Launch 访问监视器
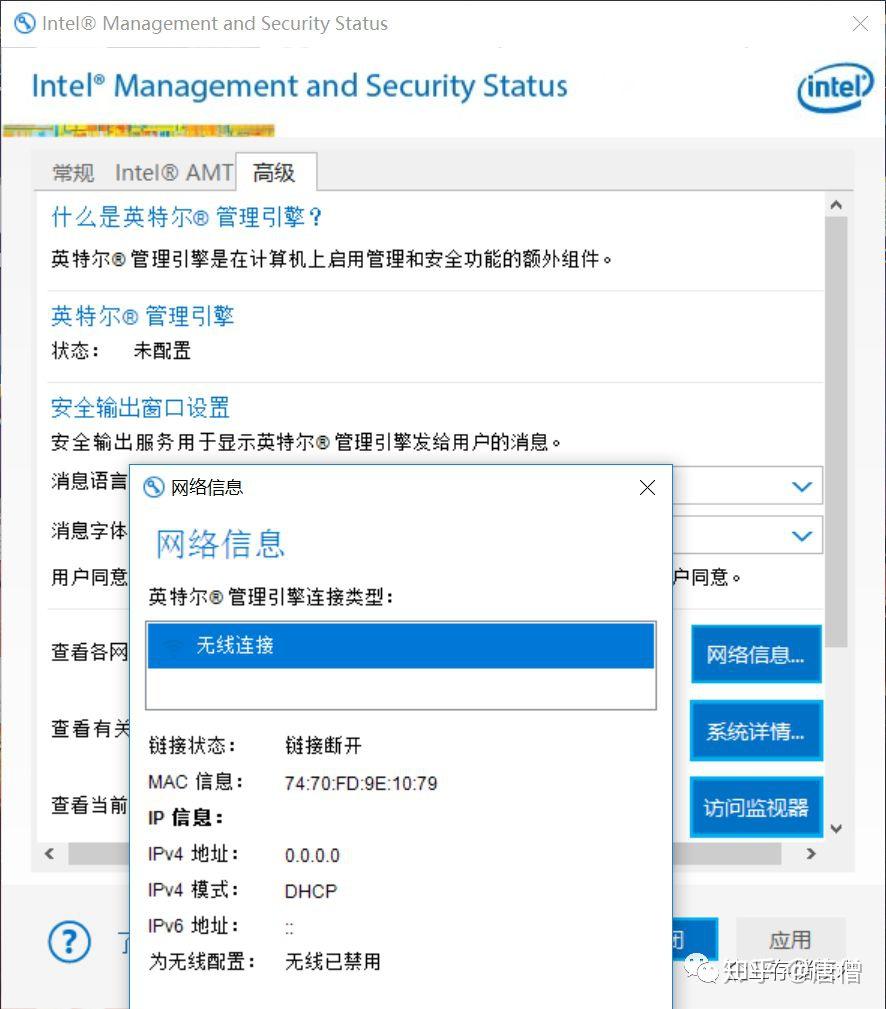 [x=755, y=807]
